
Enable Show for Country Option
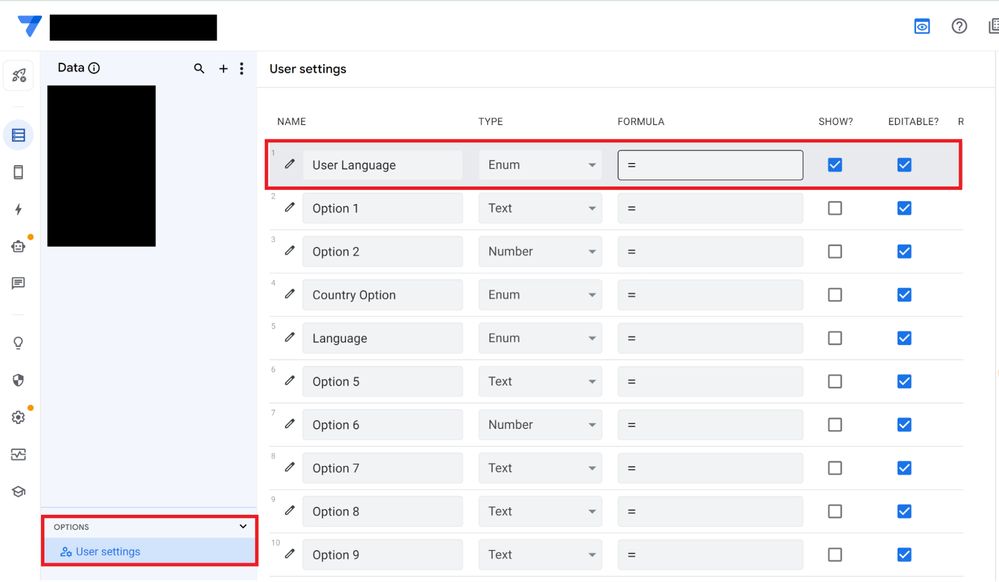[x=835, y=295]
